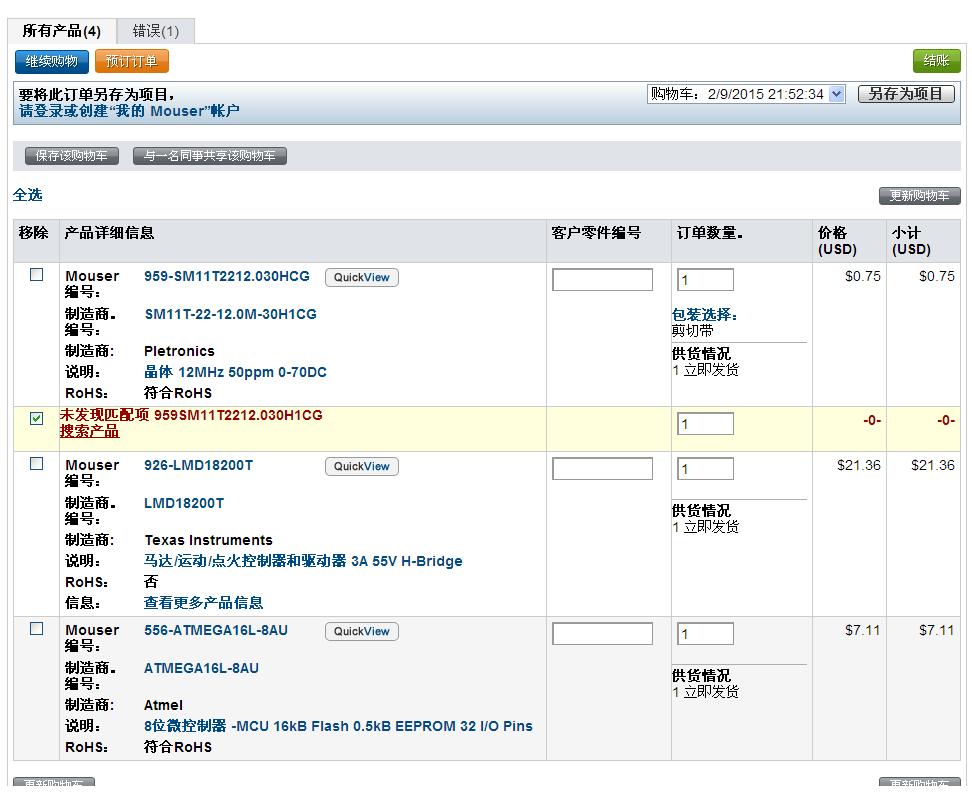Open QuickView for 959-SM11T2212.030HCG
Image resolution: width=972 pixels, height=794 pixels.
point(361,277)
